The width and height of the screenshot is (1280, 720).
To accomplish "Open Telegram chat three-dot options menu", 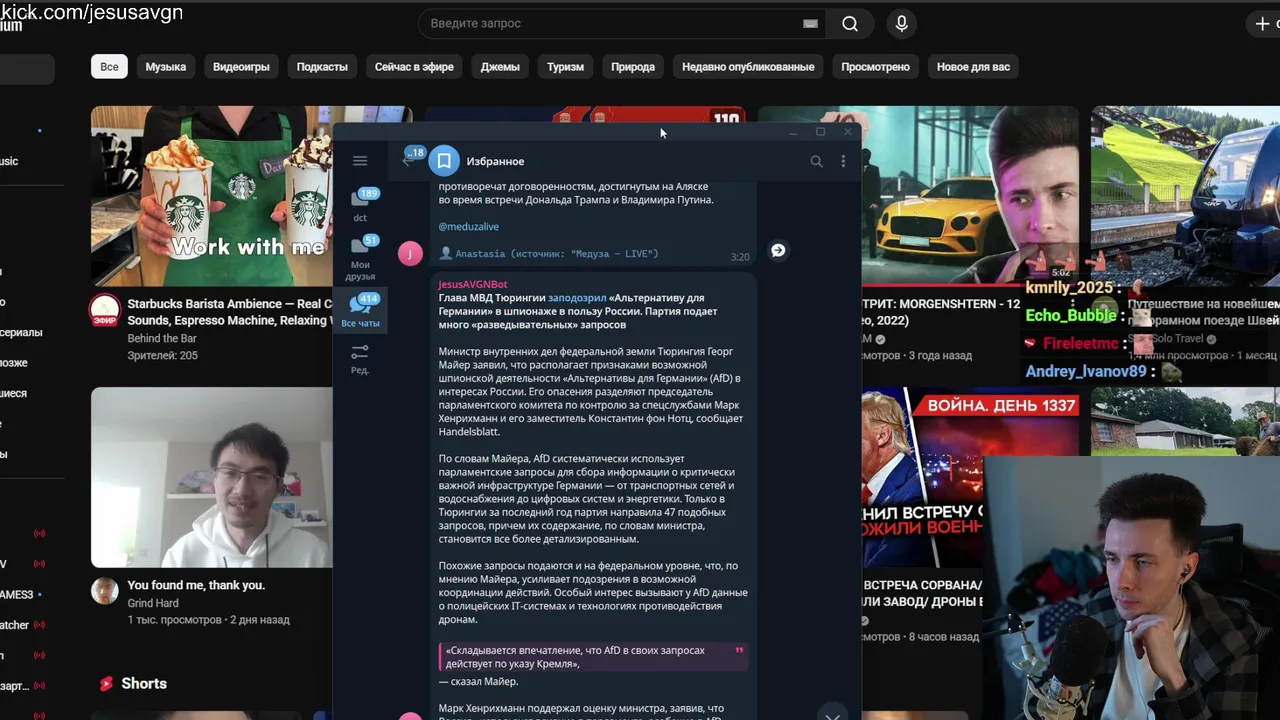I will (x=843, y=161).
